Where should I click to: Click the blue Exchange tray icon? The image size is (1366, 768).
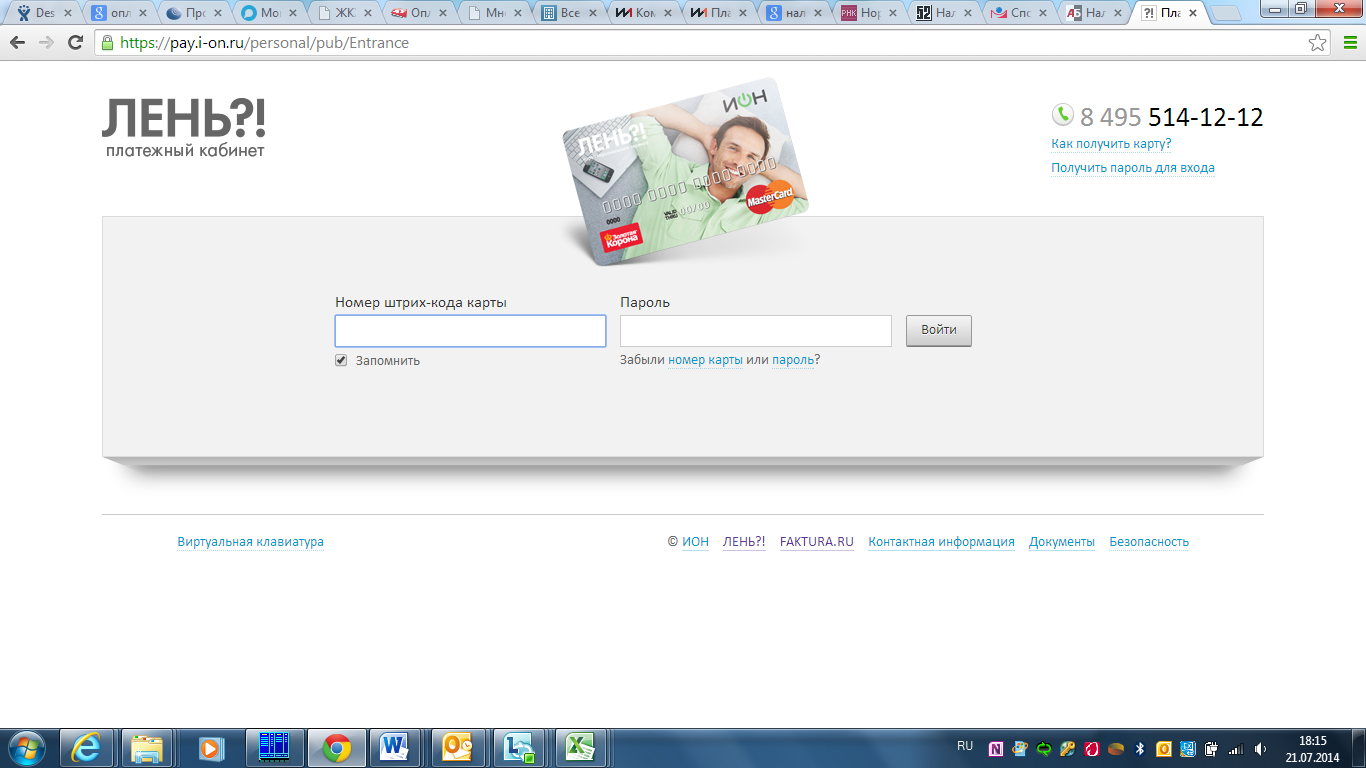pyautogui.click(x=1187, y=748)
